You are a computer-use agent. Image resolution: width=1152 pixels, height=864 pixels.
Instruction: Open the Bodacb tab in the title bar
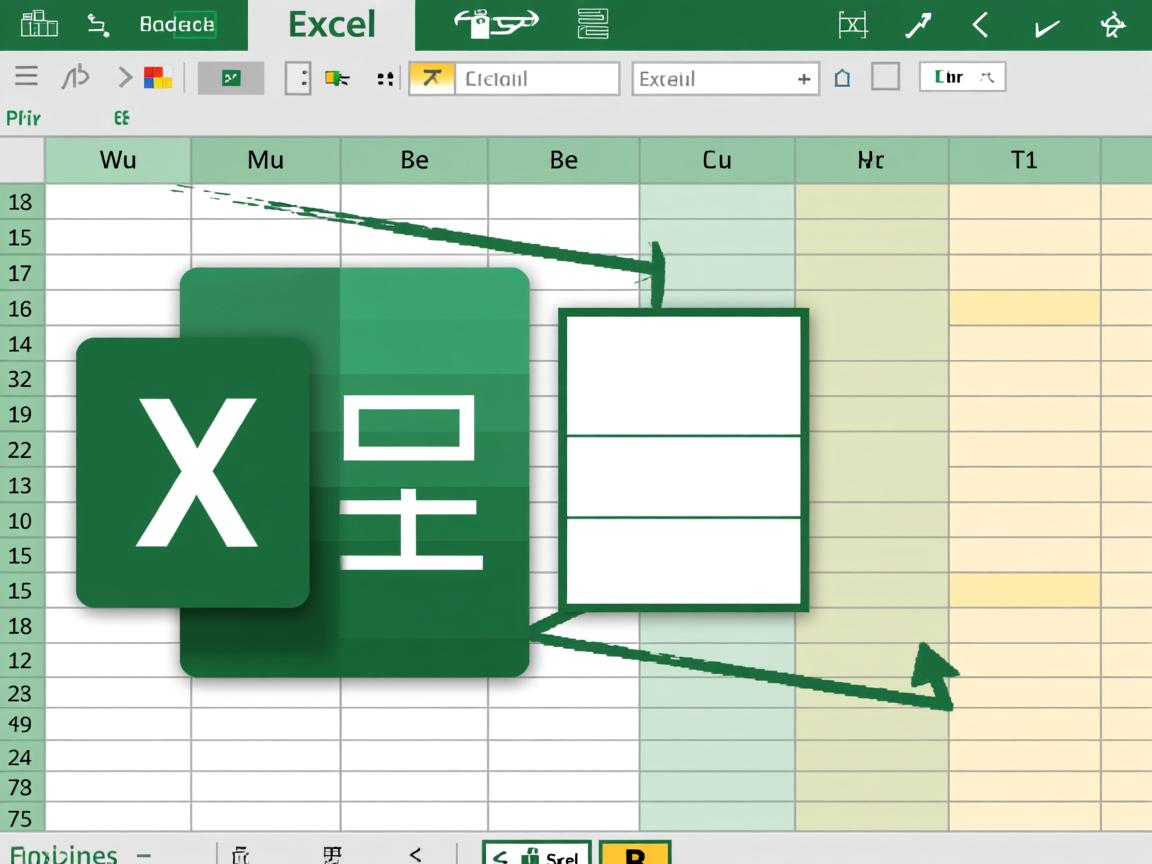tap(177, 25)
